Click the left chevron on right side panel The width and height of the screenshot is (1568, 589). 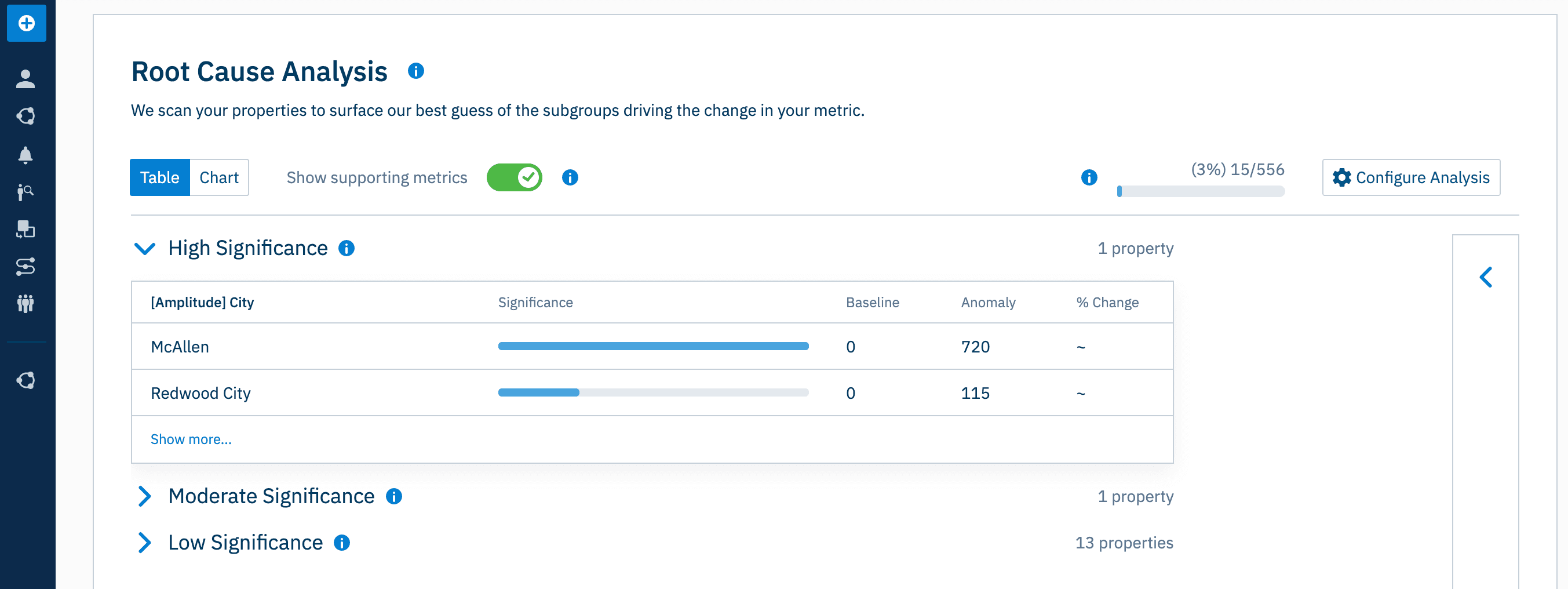pyautogui.click(x=1485, y=277)
